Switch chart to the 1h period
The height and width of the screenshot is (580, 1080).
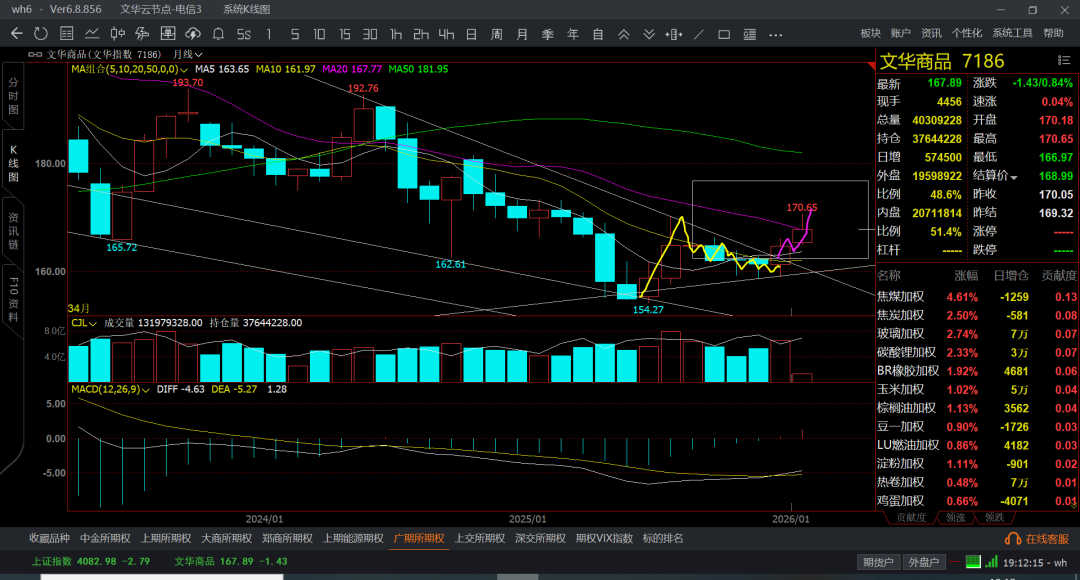[x=395, y=34]
